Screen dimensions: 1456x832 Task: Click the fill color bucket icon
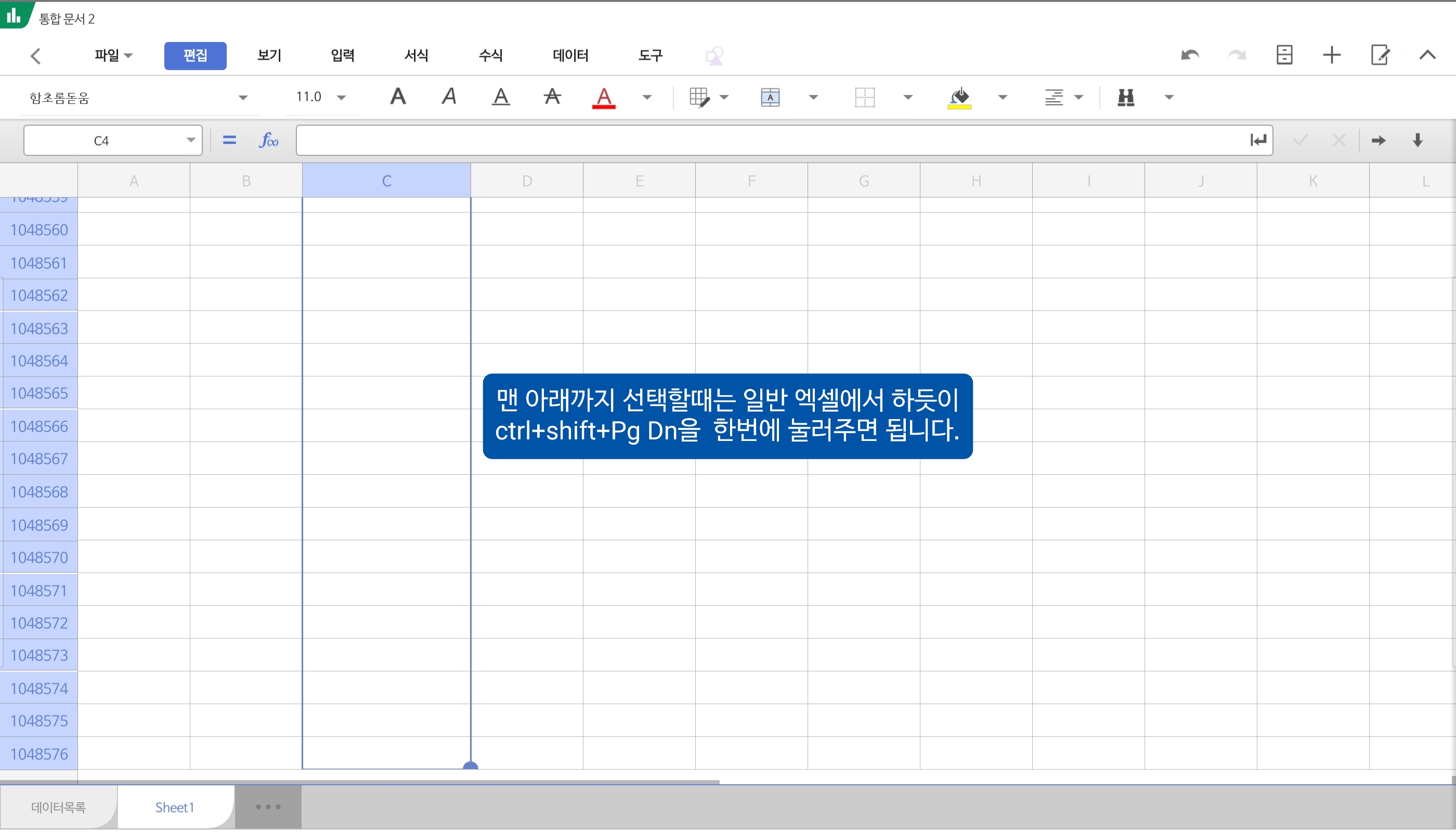click(959, 97)
